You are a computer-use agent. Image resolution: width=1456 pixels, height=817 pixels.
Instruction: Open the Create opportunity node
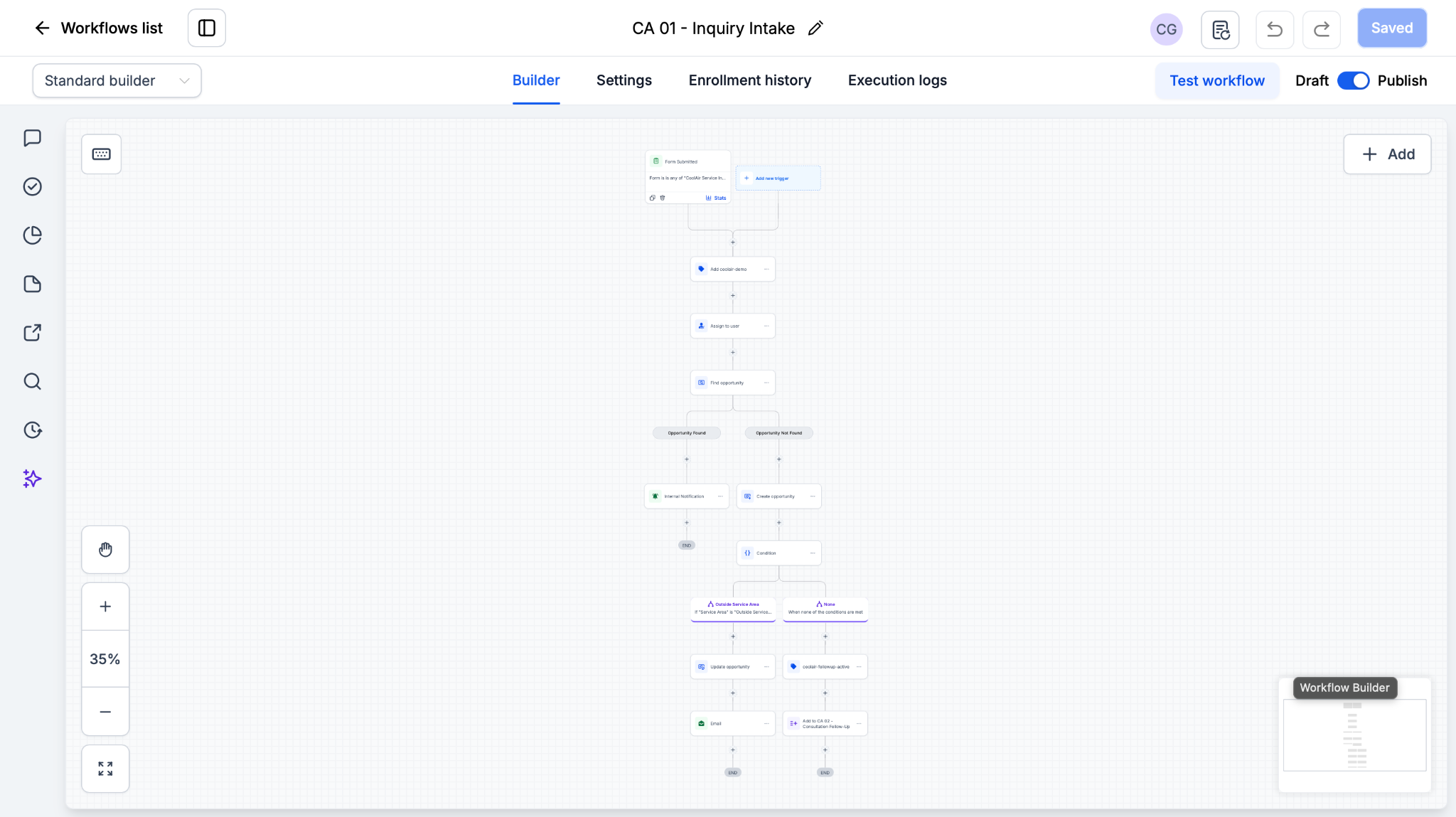tap(778, 496)
